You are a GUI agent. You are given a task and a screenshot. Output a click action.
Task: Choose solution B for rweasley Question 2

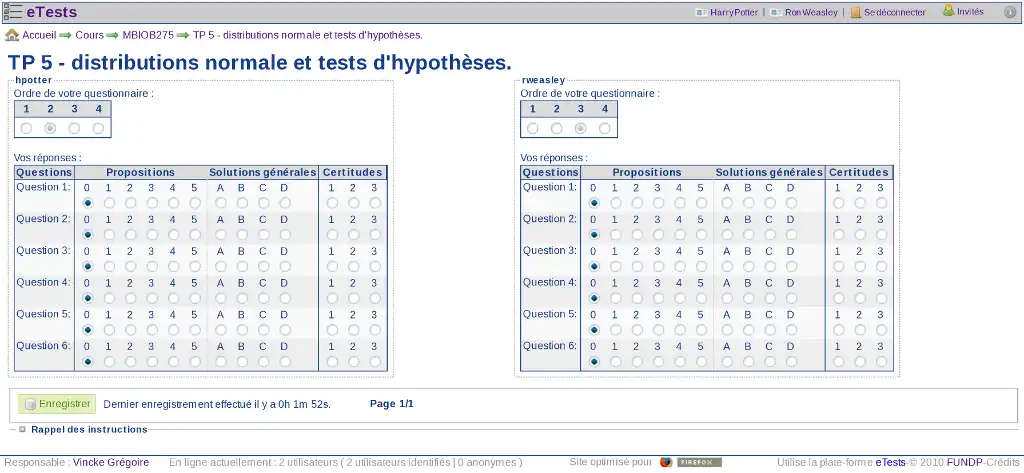click(x=748, y=235)
